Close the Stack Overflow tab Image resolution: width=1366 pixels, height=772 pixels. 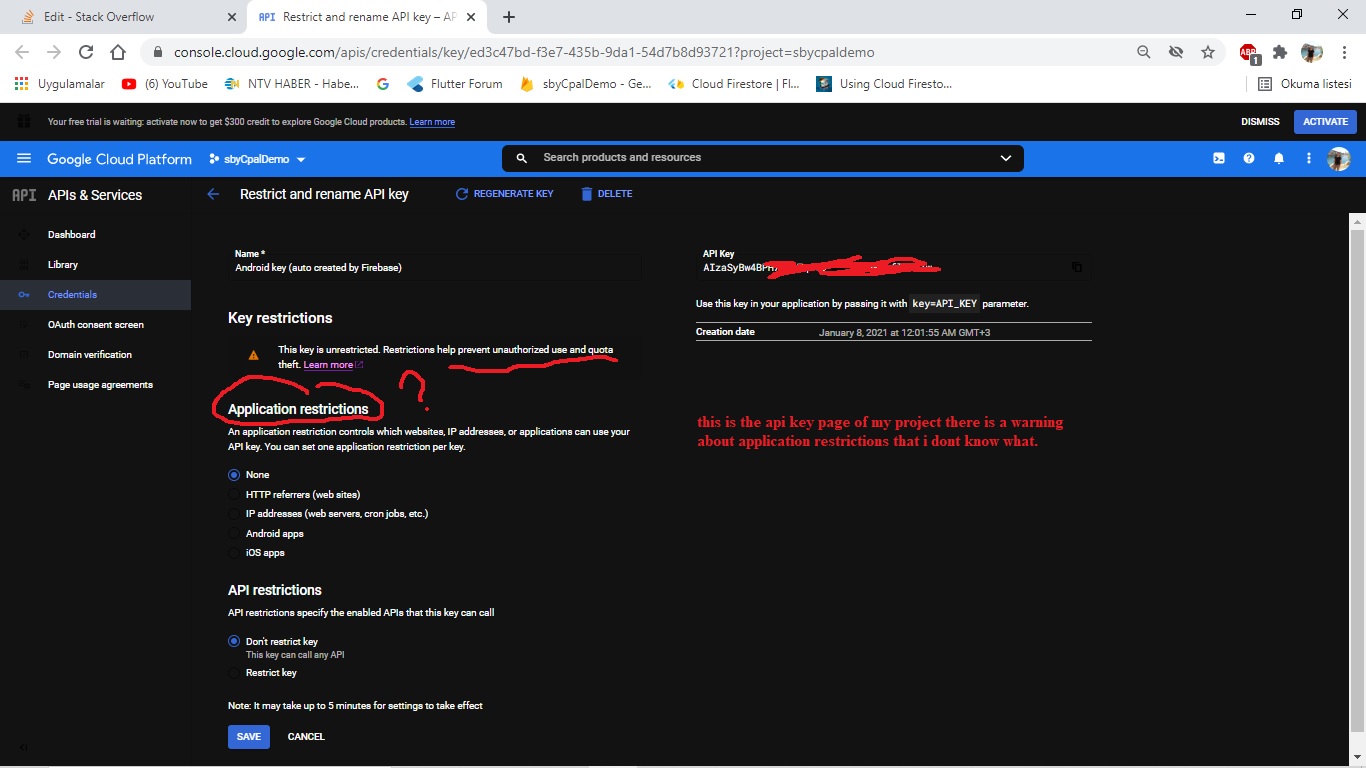pyautogui.click(x=231, y=17)
